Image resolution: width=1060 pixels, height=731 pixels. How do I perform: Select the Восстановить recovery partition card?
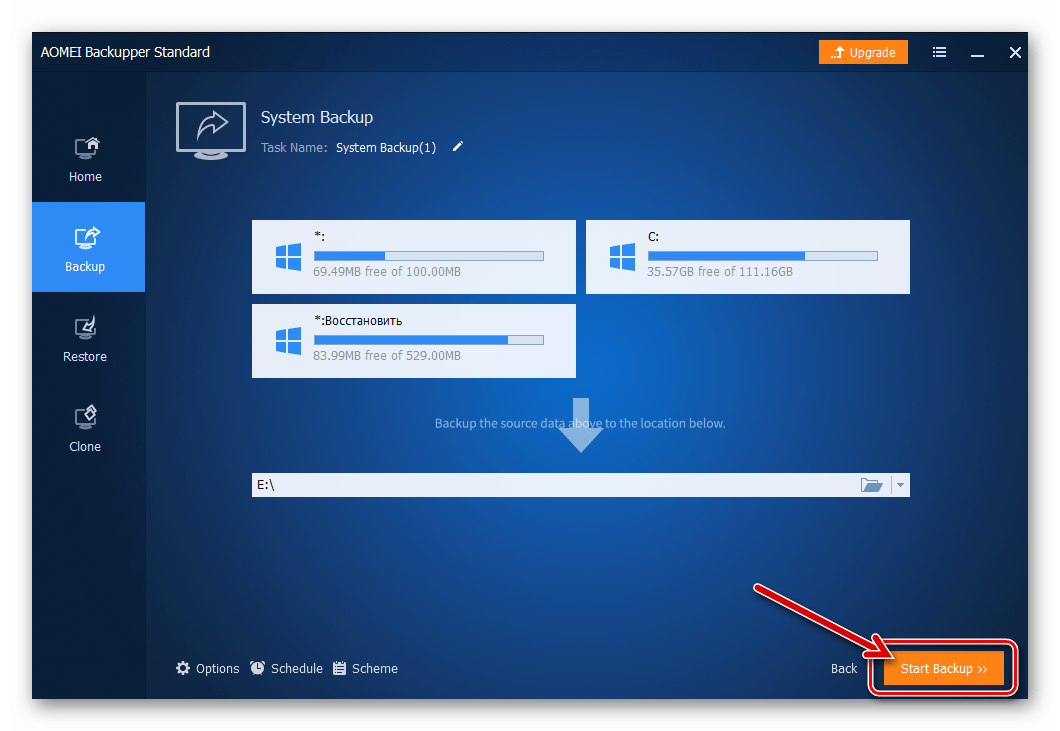[414, 341]
